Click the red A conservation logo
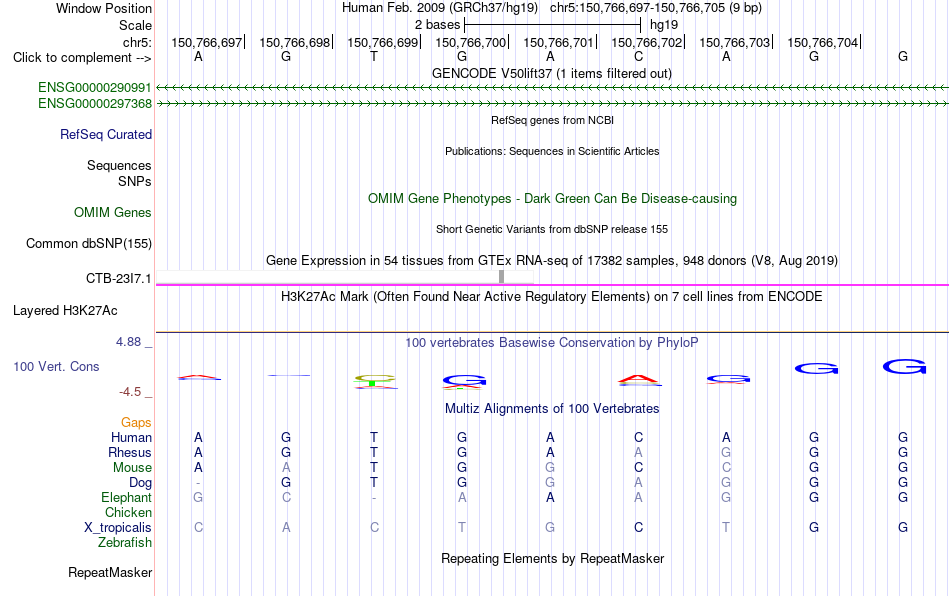950x596 pixels. click(x=639, y=380)
